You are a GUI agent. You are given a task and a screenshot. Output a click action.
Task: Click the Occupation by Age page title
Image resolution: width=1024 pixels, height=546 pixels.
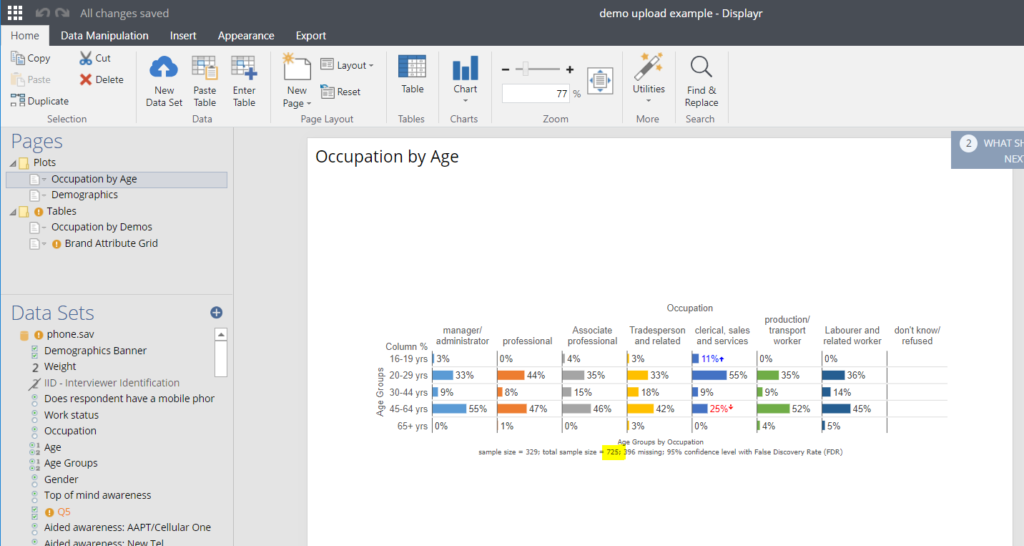coord(387,157)
